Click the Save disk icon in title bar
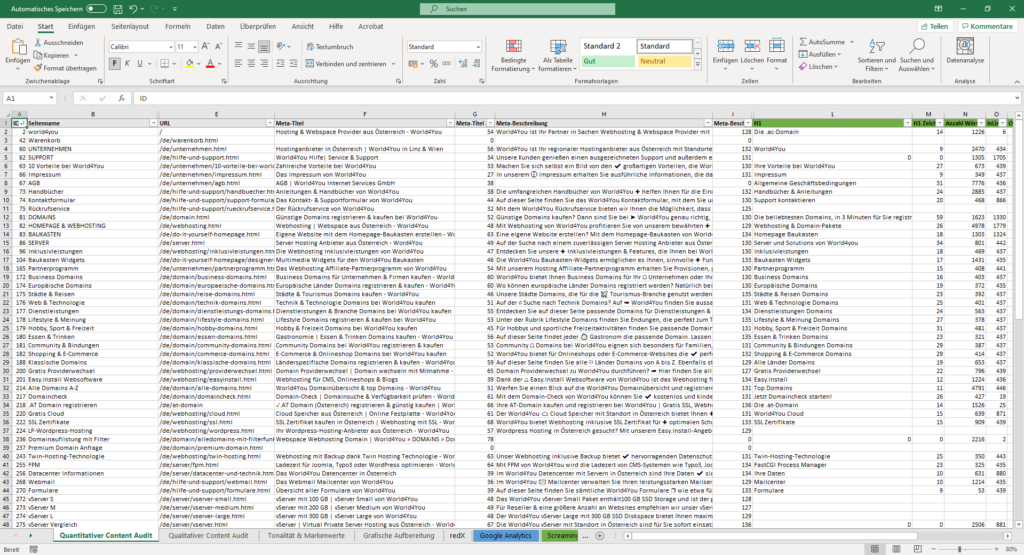Viewport: 1024px width, 555px height. (118, 9)
